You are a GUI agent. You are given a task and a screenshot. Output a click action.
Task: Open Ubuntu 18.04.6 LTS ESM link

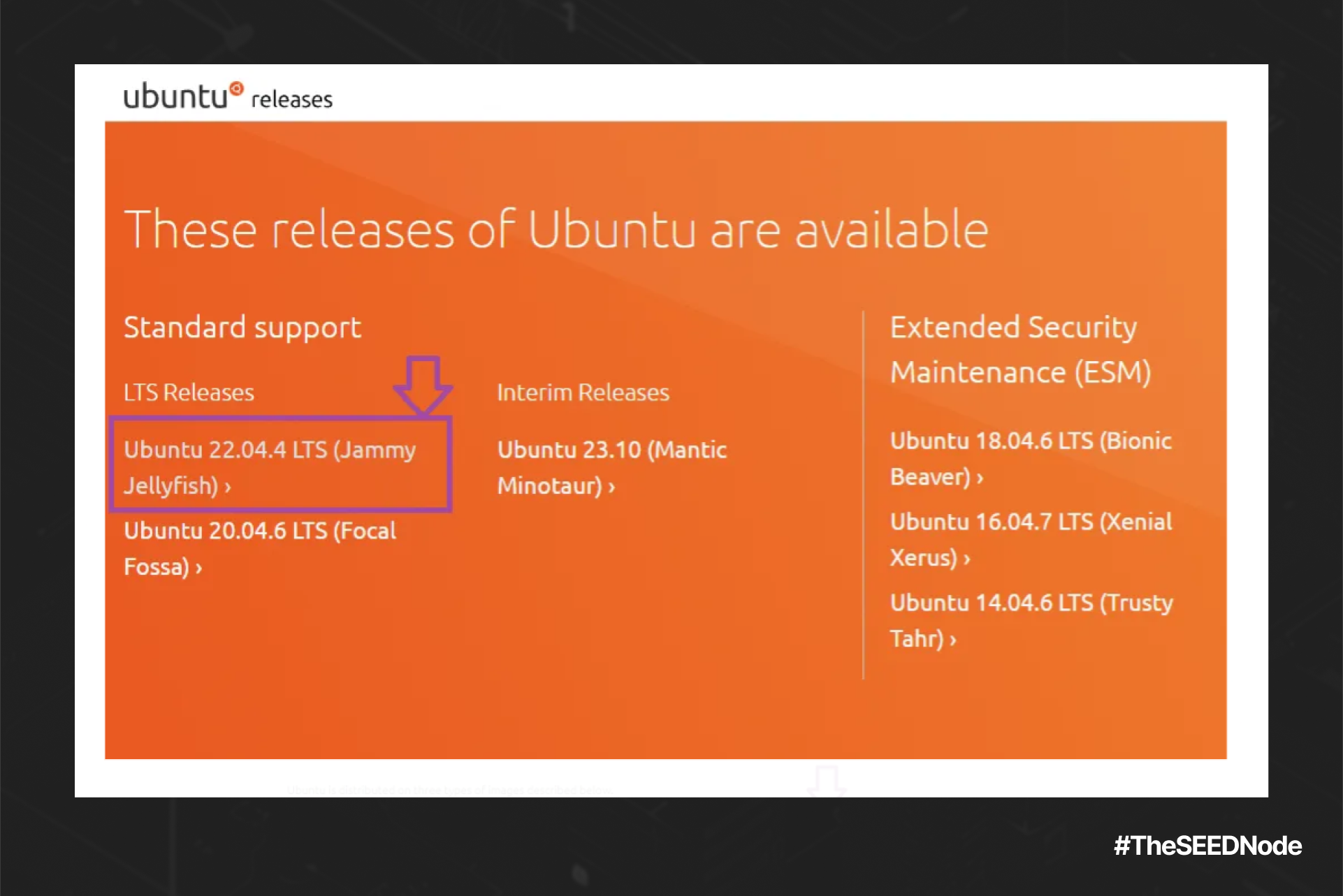coord(1031,459)
